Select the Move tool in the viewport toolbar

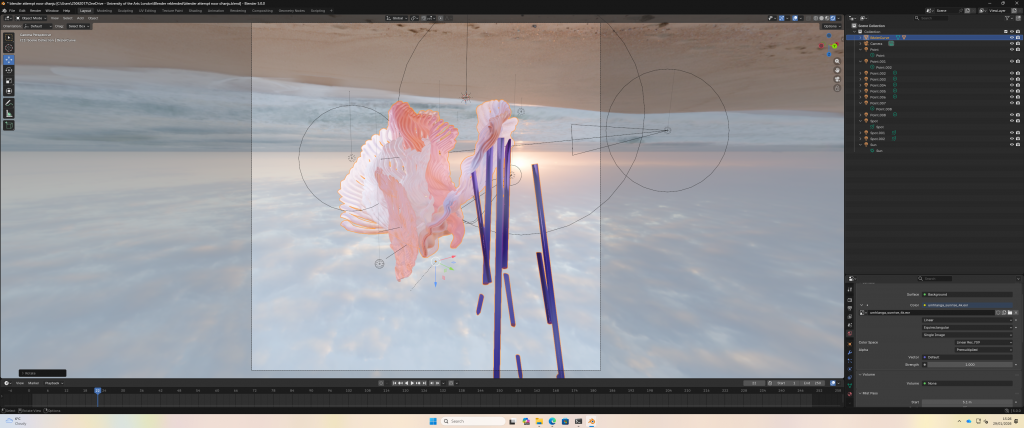tap(9, 59)
